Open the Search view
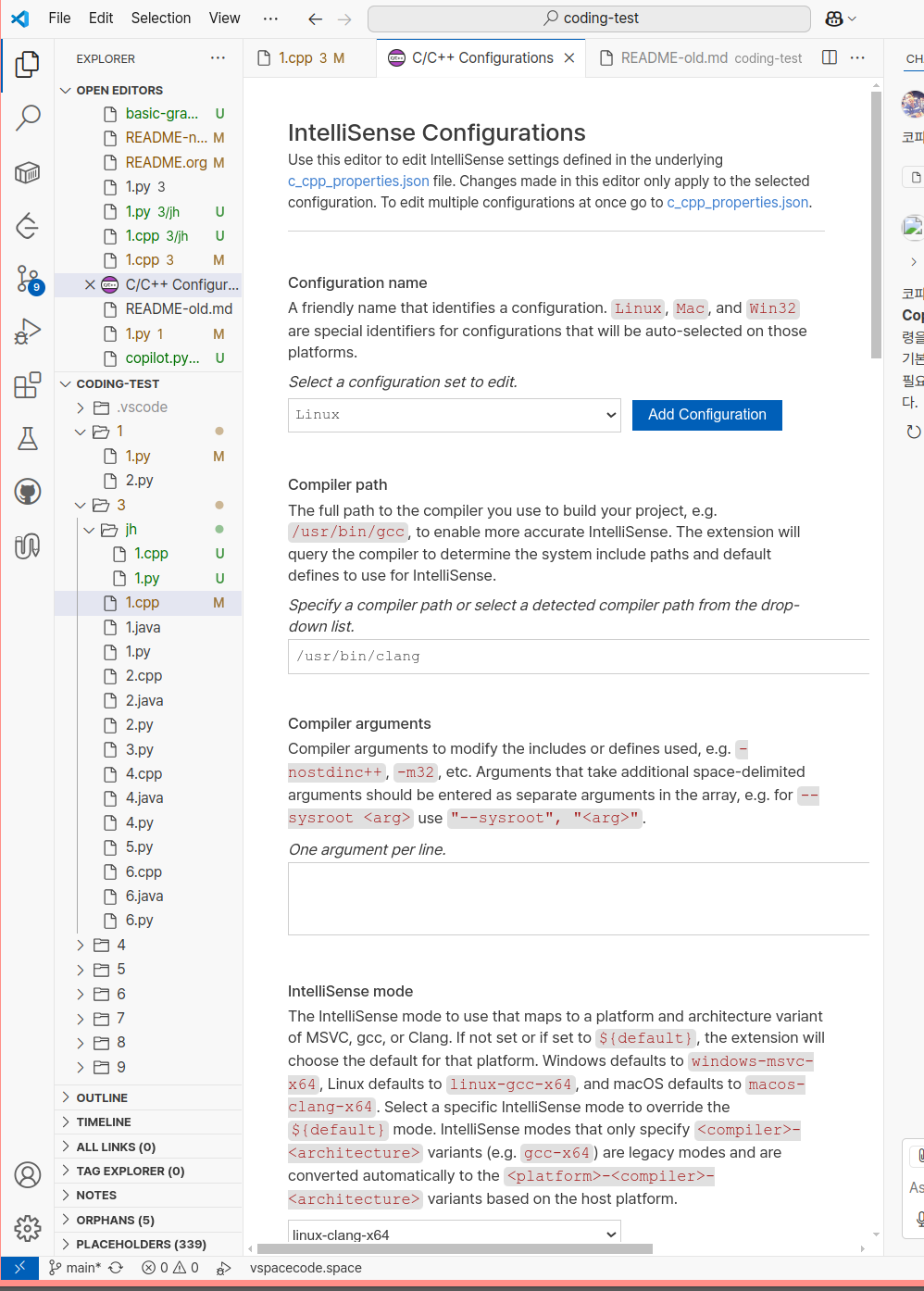924x1291 pixels. [28, 118]
